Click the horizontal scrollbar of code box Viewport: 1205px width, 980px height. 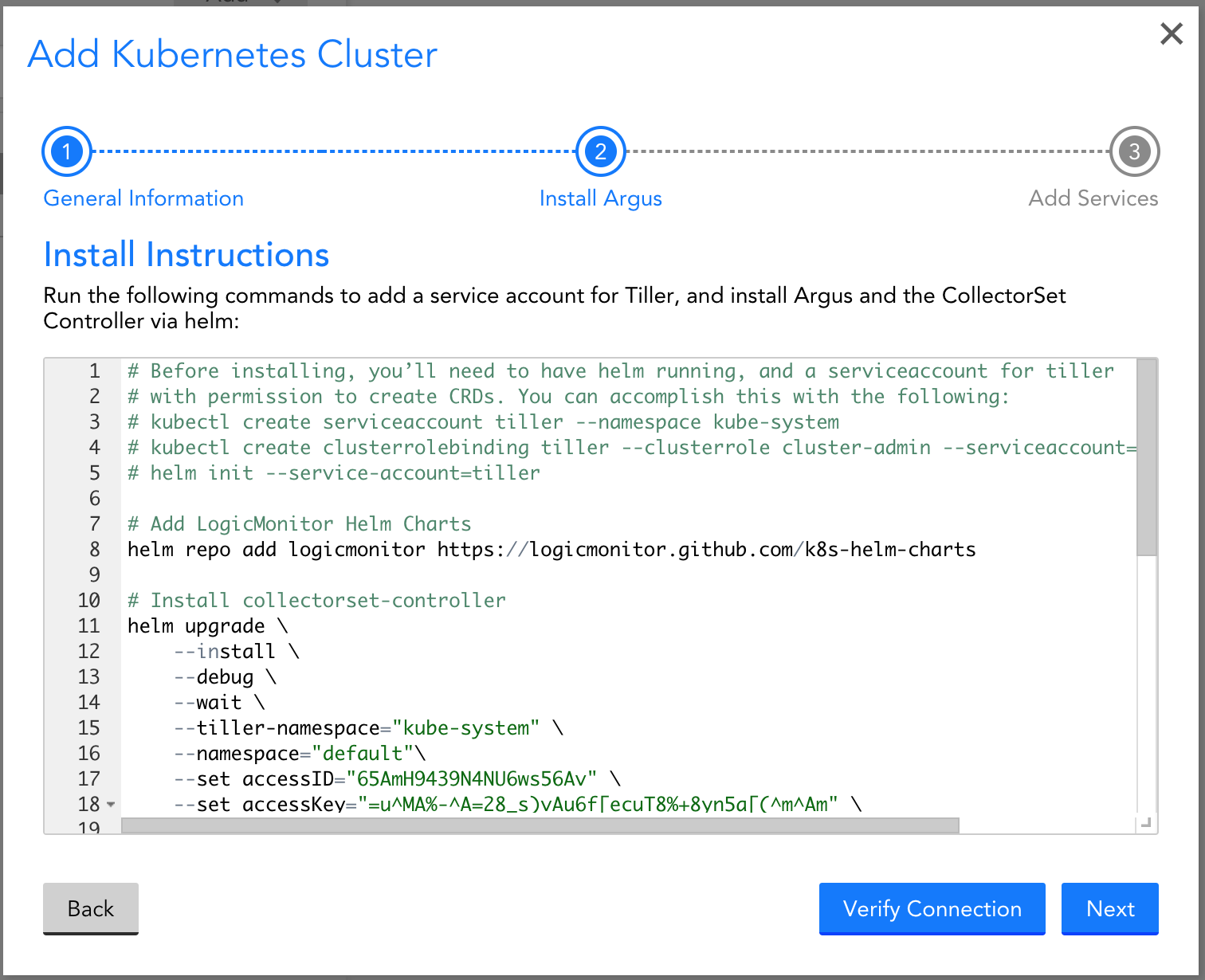tap(540, 825)
